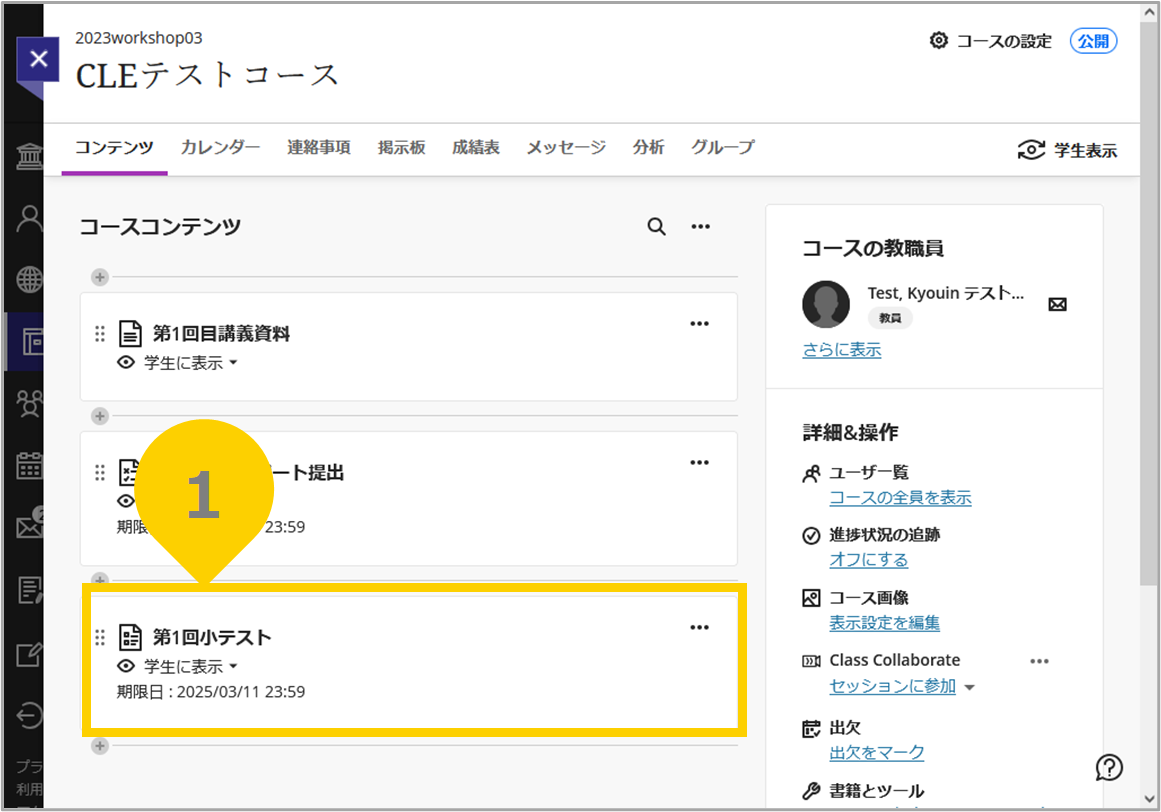Image resolution: width=1161 pixels, height=812 pixels.
Task: Open options menu for 第1回目講義資料
Action: pos(700,323)
